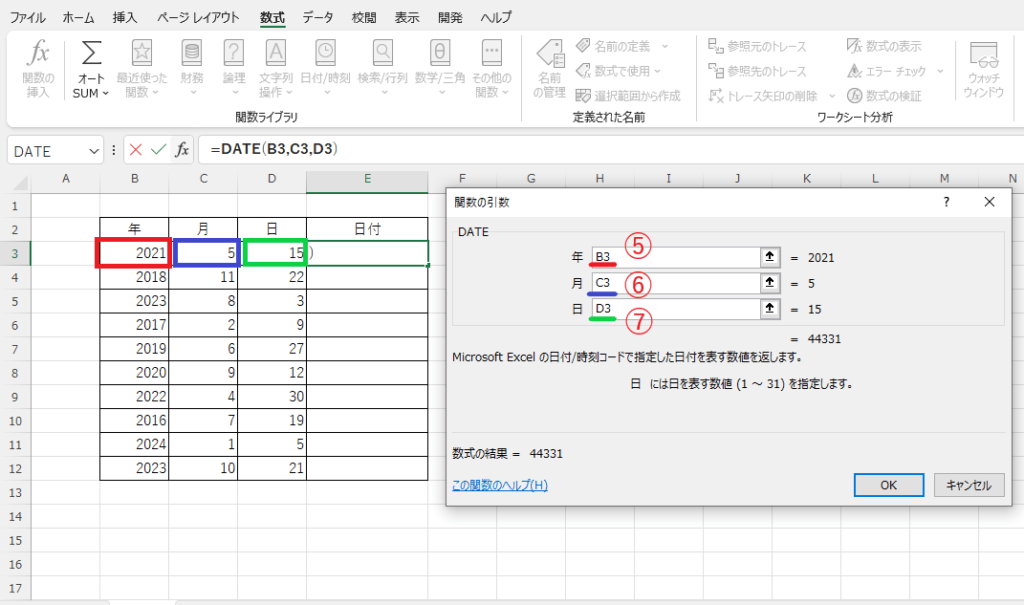This screenshot has width=1024, height=605.
Task: Click the green checkmark enter icon in formula bar
Action: [x=158, y=150]
